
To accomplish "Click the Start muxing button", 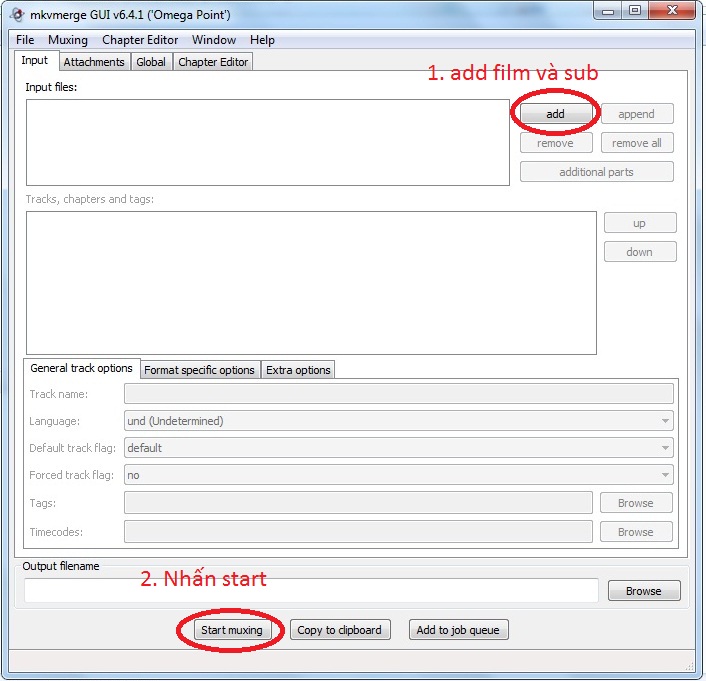I will [231, 630].
